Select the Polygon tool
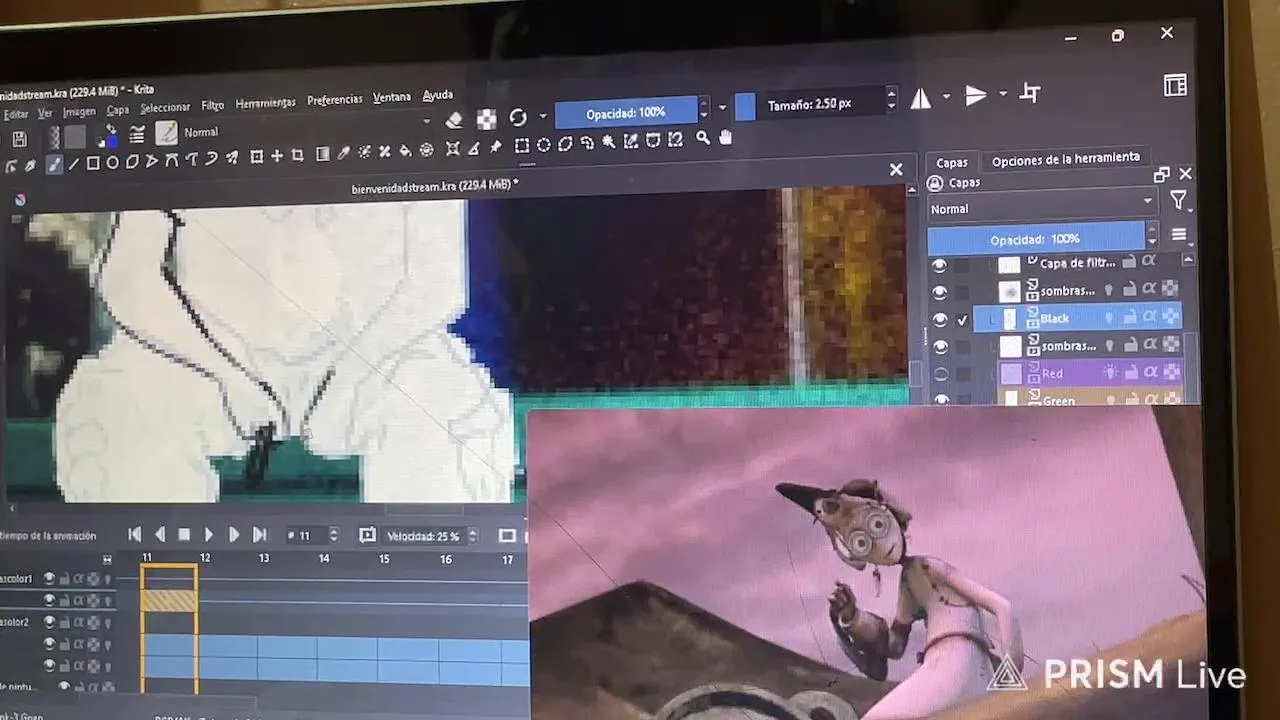Image resolution: width=1280 pixels, height=720 pixels. (132, 162)
